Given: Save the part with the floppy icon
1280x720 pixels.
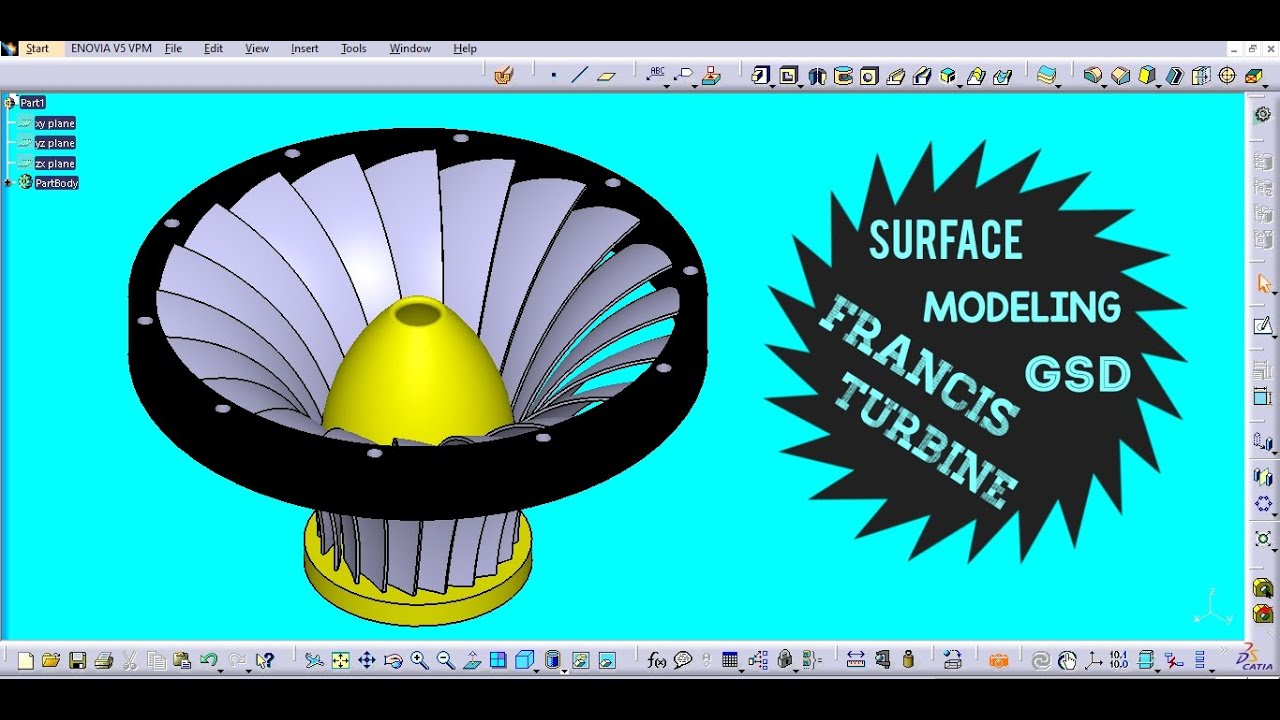Looking at the screenshot, I should coord(77,660).
